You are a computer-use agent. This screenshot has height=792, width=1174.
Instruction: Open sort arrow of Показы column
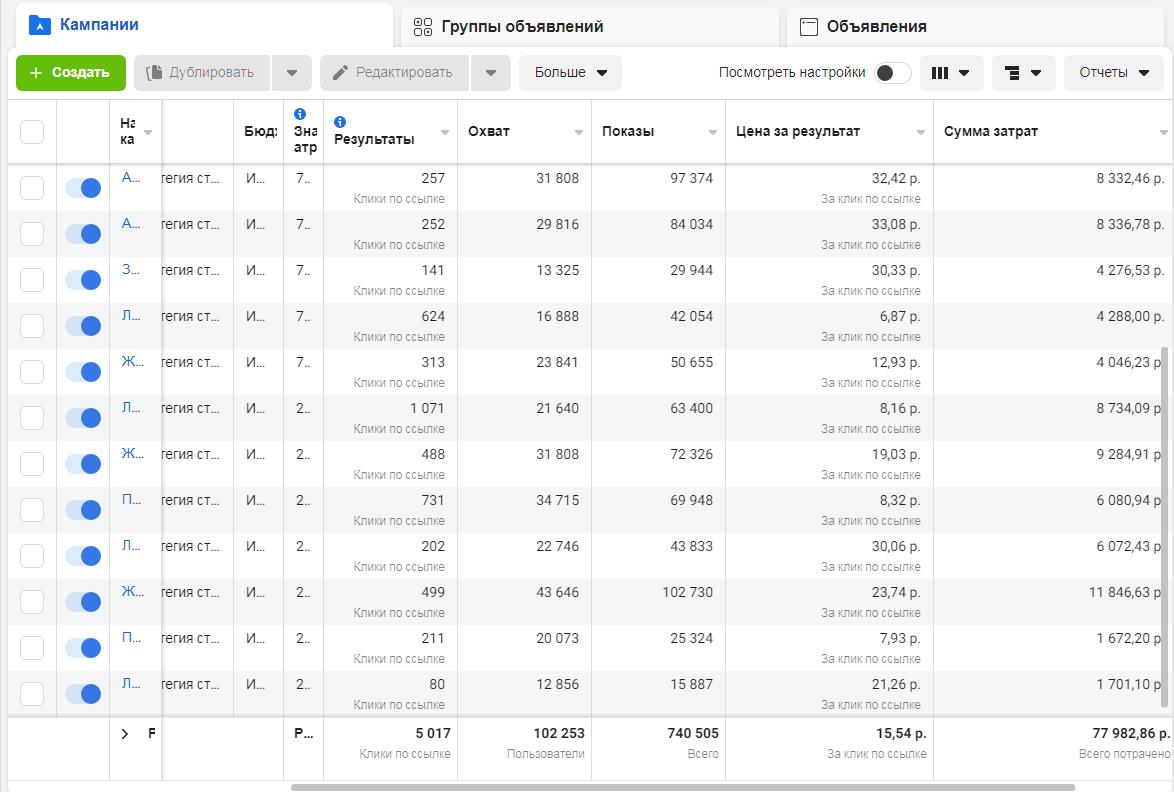coord(713,132)
